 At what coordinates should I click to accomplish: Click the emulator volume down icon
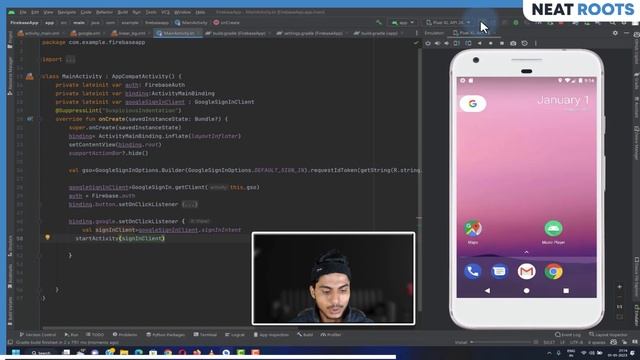tap(447, 43)
